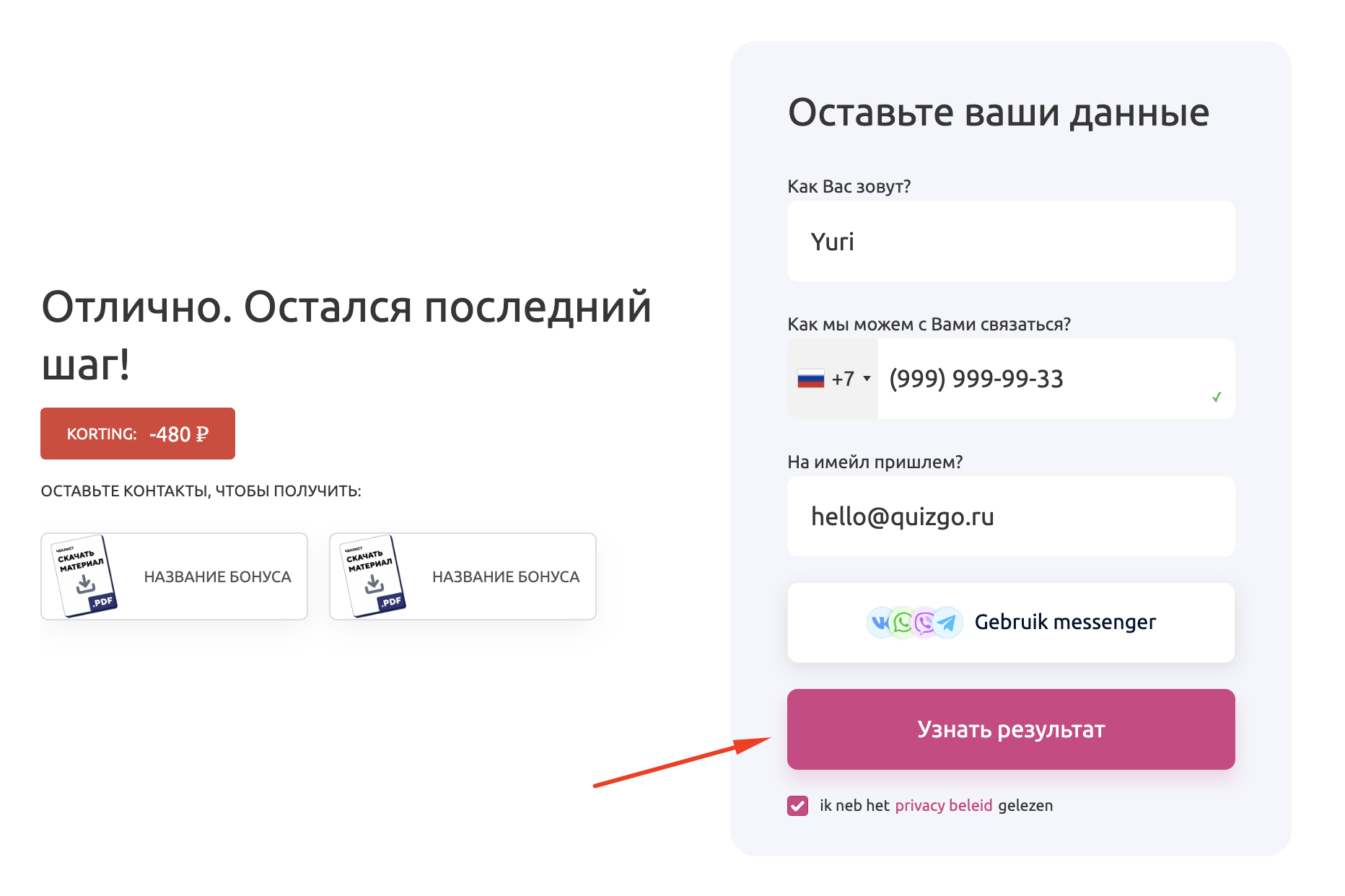Click the Russian flag icon

click(811, 379)
